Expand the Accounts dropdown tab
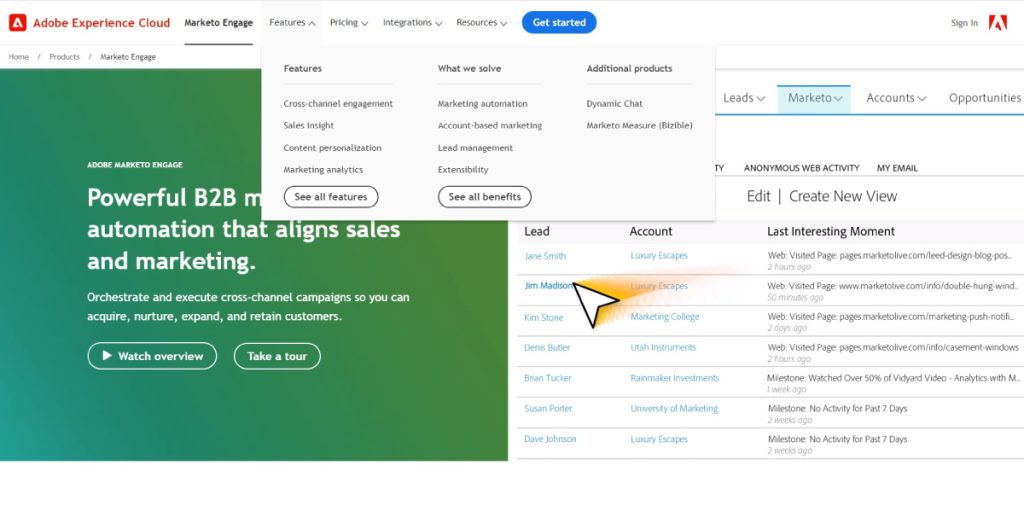The width and height of the screenshot is (1024, 512). click(x=896, y=98)
